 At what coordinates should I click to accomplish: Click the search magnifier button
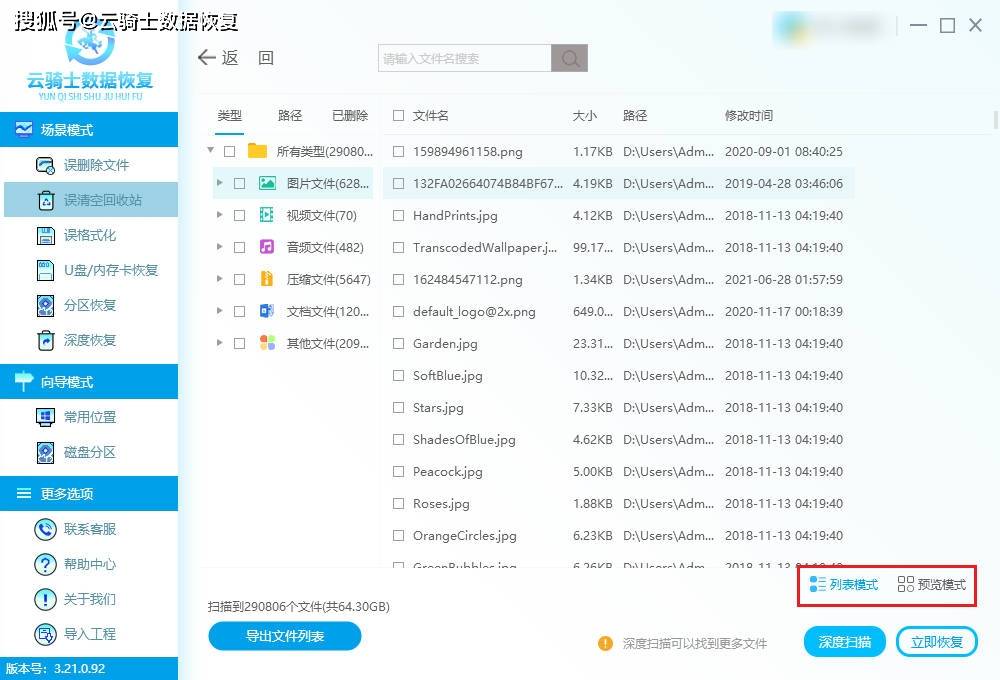[x=570, y=58]
